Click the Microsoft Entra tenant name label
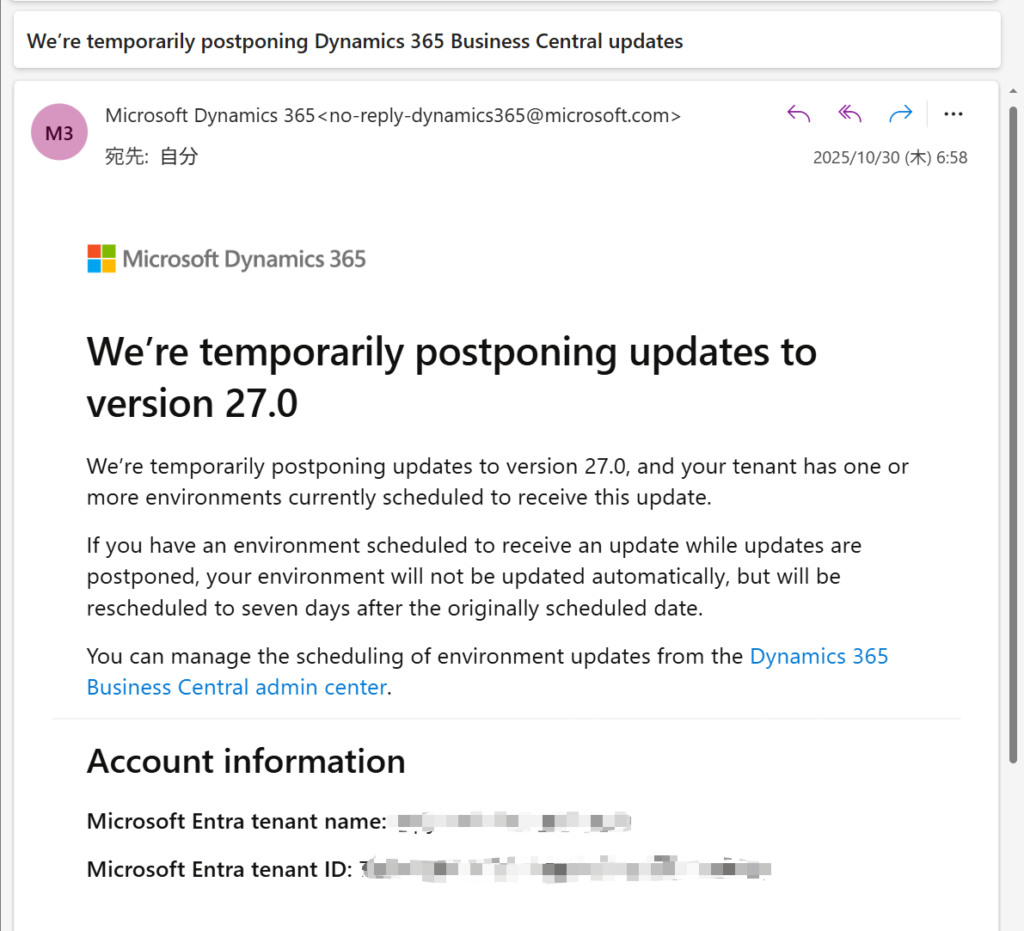1024x931 pixels. pos(236,822)
